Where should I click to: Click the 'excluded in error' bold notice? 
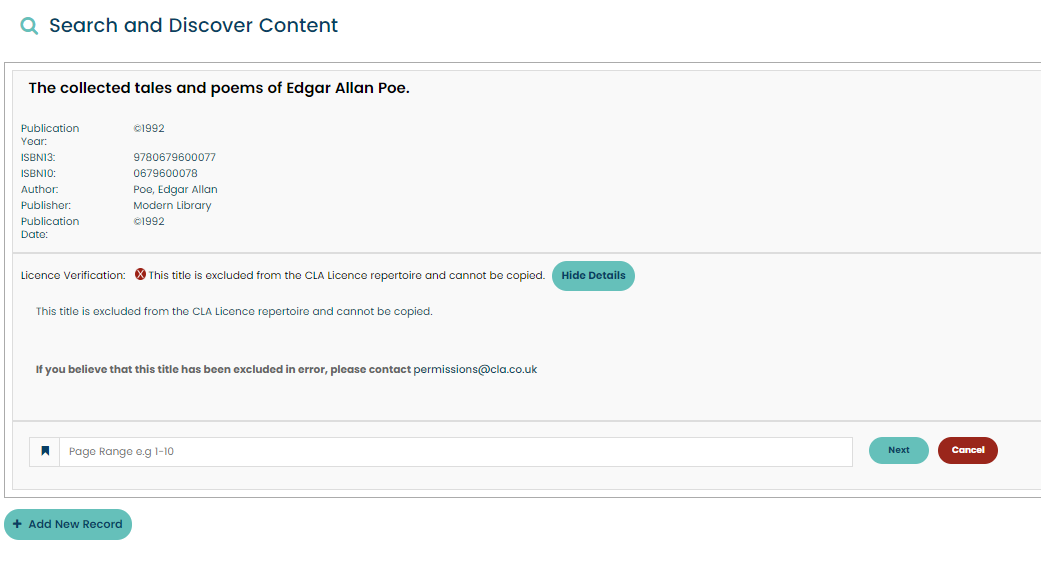point(223,369)
